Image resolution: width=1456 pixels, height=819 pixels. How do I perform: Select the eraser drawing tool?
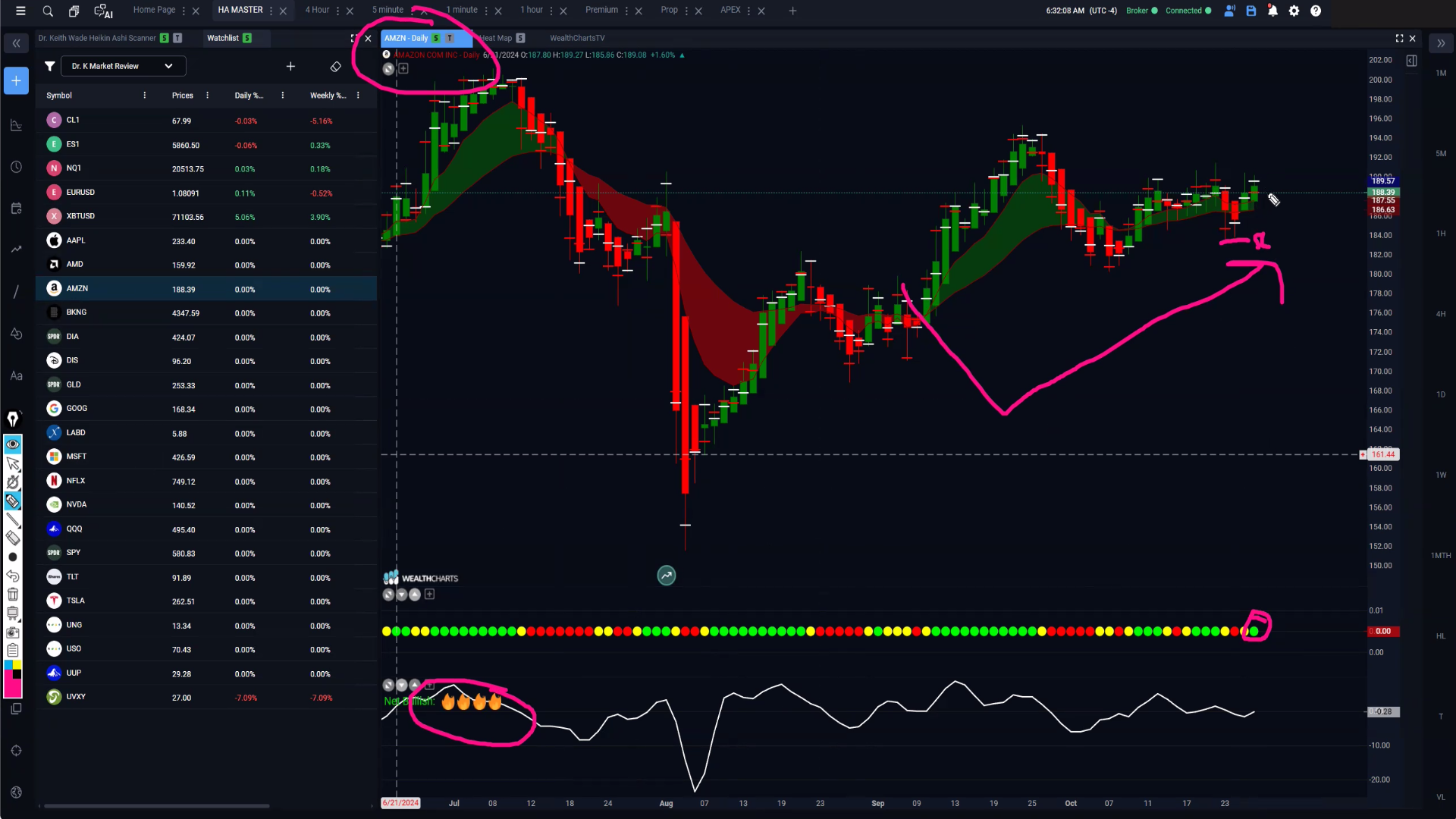pyautogui.click(x=13, y=538)
